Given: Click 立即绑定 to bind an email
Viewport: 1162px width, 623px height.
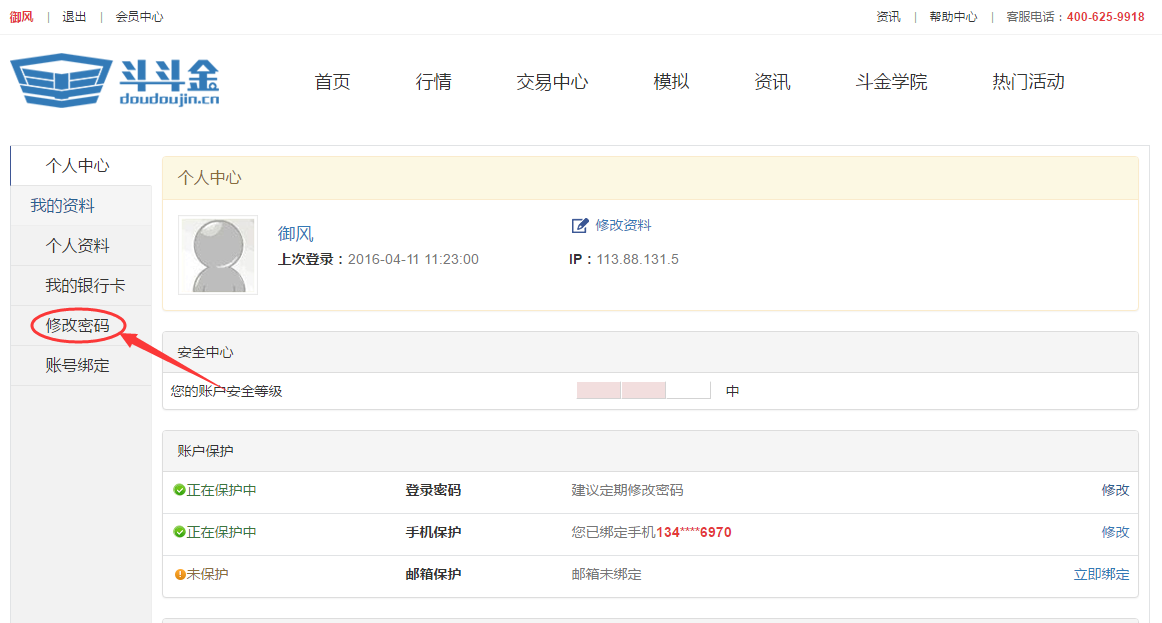Looking at the screenshot, I should click(x=1103, y=574).
